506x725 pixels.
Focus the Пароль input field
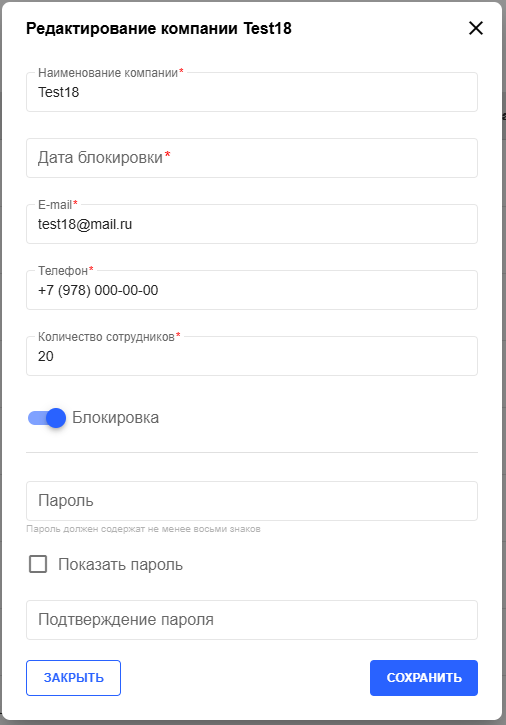(252, 501)
